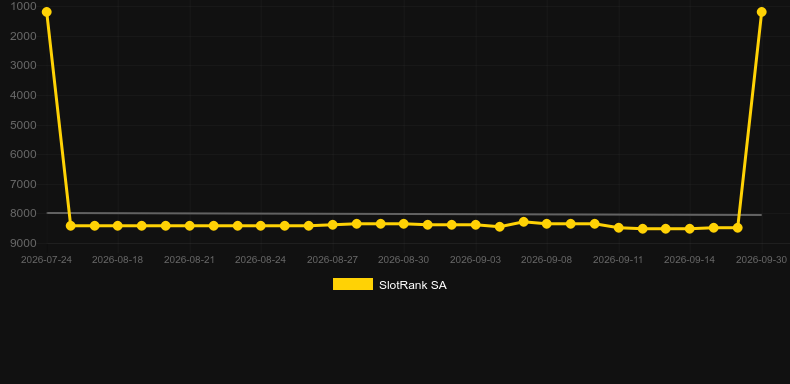
Task: Click the data point above 2026-08-27
Action: coord(333,225)
